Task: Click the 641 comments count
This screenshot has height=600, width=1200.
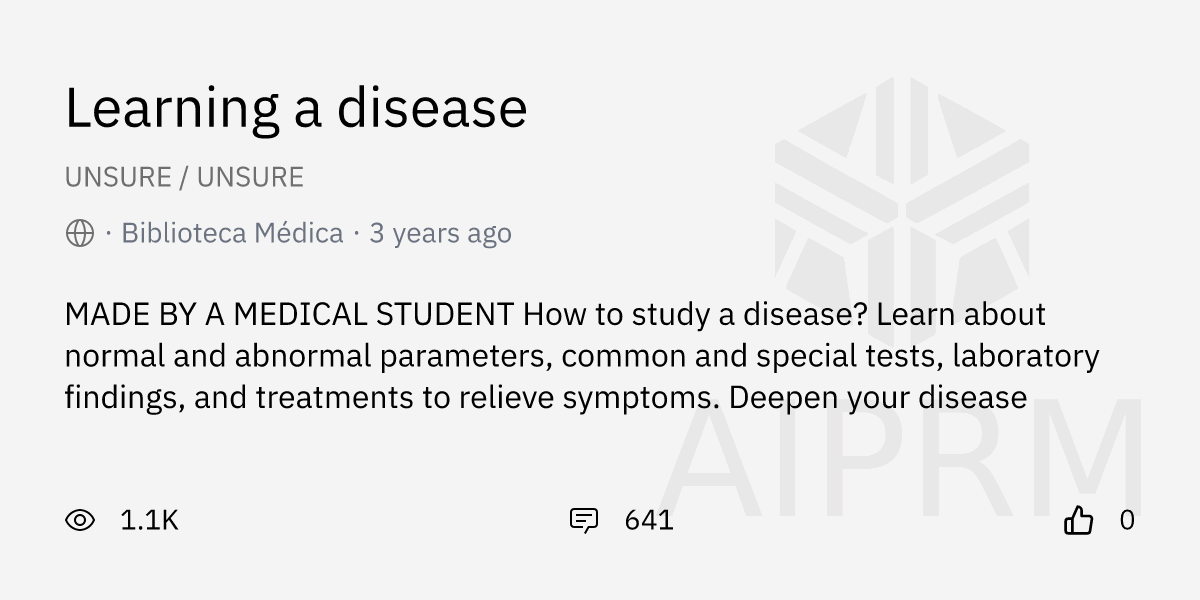Action: coord(649,520)
